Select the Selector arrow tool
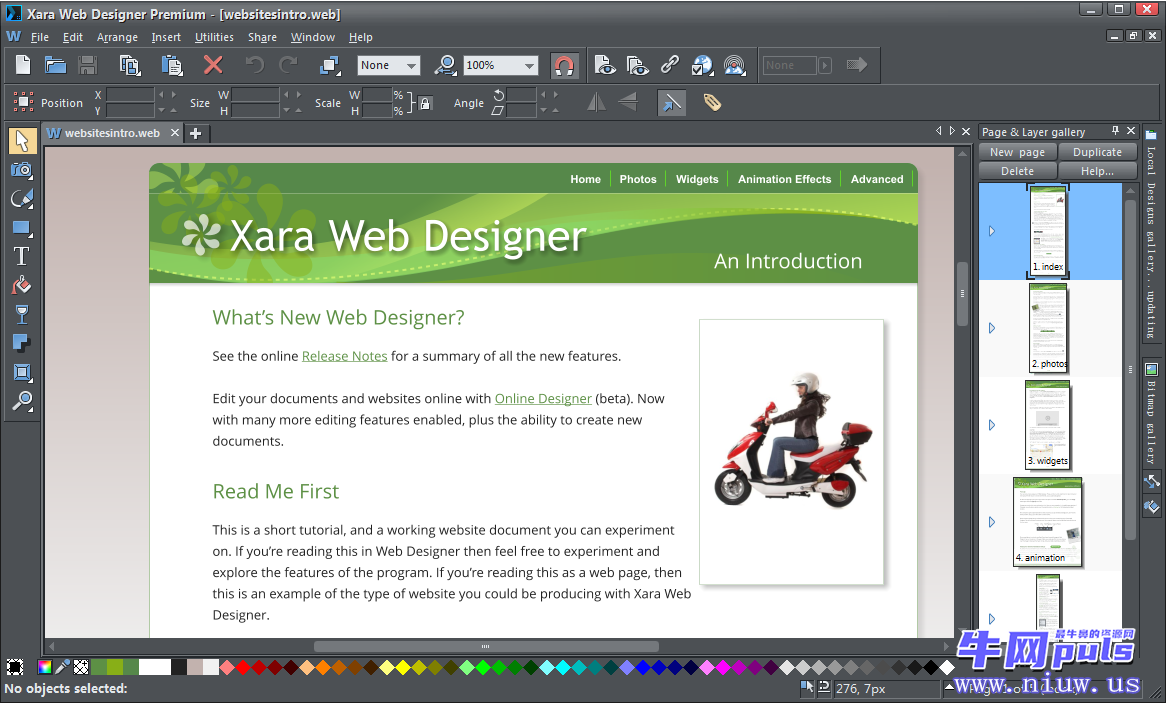 pyautogui.click(x=22, y=141)
